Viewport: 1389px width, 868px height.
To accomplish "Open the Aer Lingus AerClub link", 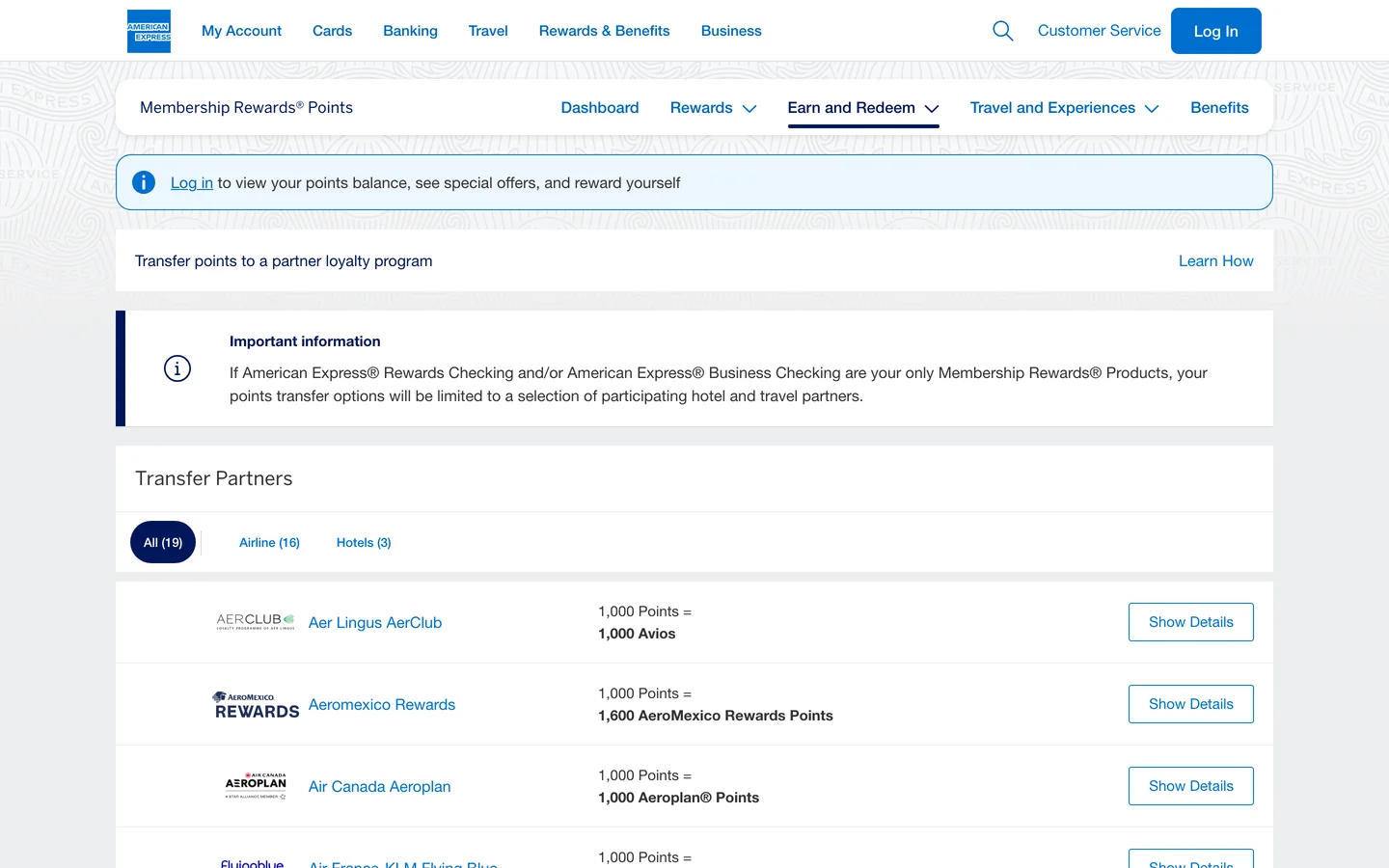I will pos(375,623).
